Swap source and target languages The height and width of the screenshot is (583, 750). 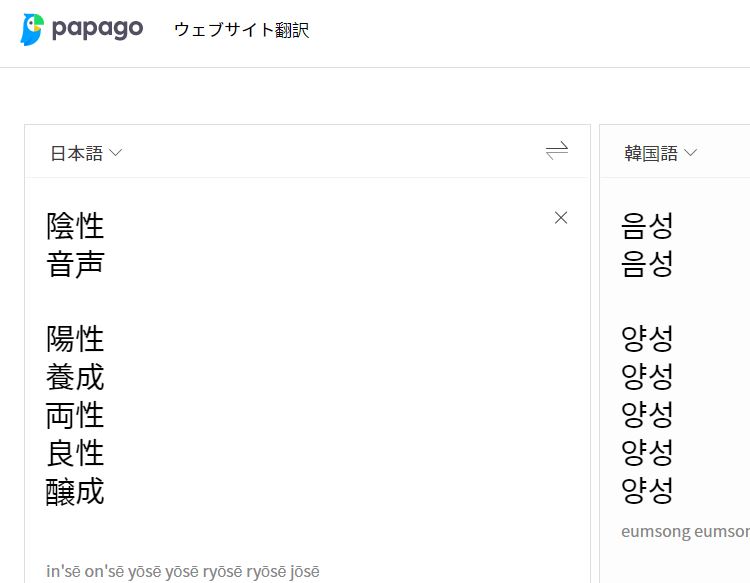[x=556, y=151]
